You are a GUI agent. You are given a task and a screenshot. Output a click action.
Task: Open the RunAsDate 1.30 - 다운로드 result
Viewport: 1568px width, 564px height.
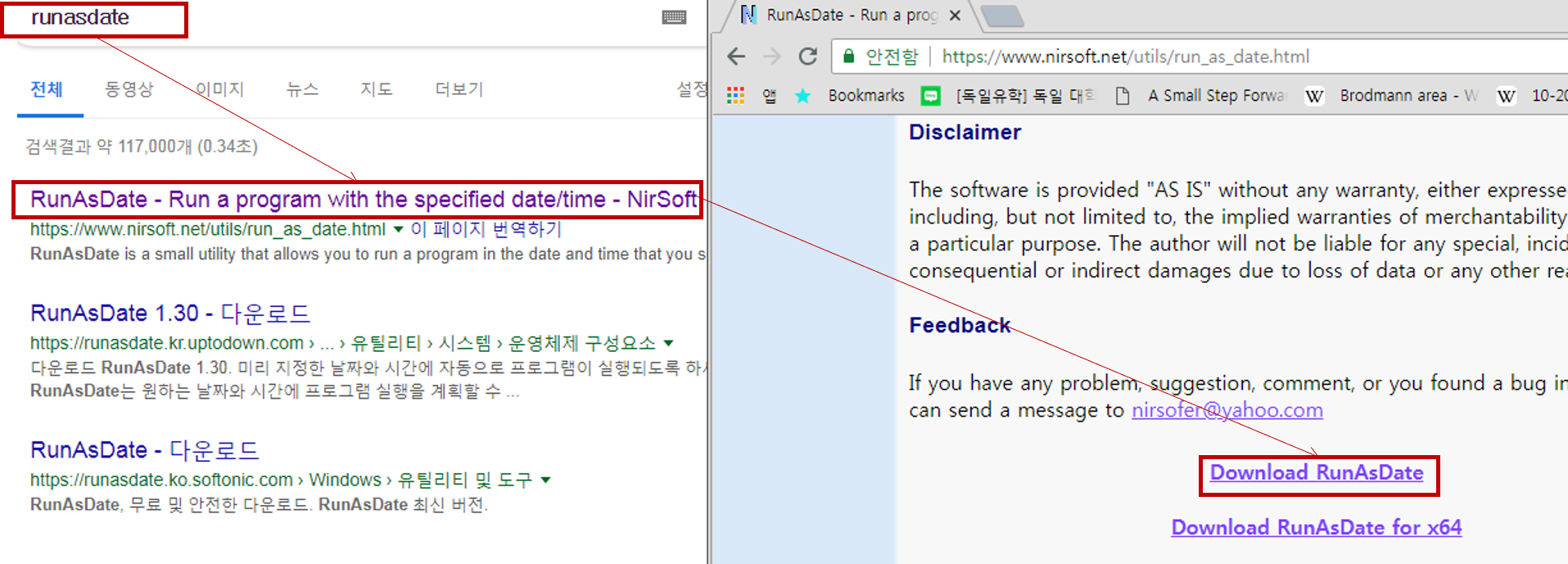tap(170, 314)
